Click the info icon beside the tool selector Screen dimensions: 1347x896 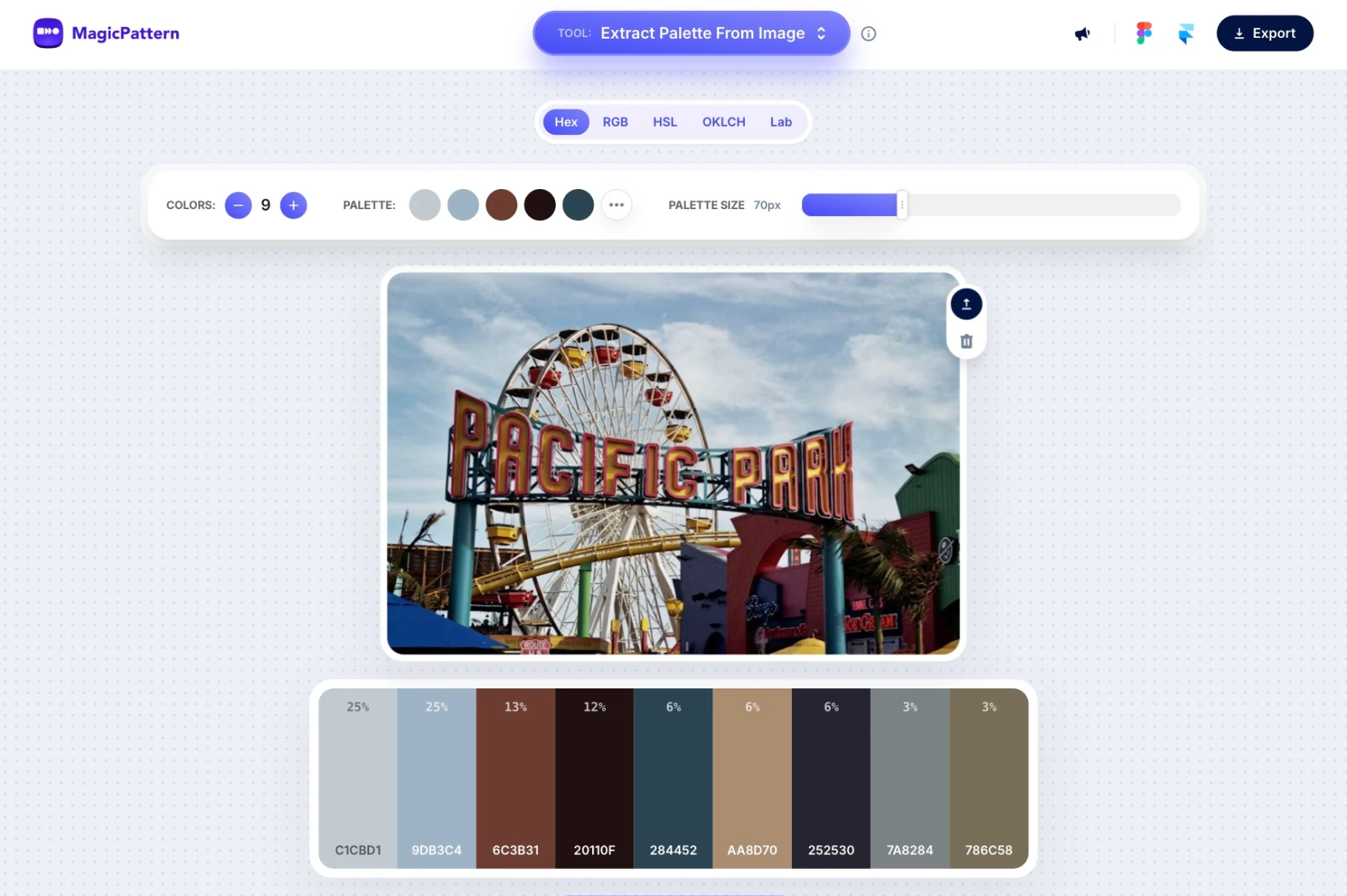tap(868, 33)
